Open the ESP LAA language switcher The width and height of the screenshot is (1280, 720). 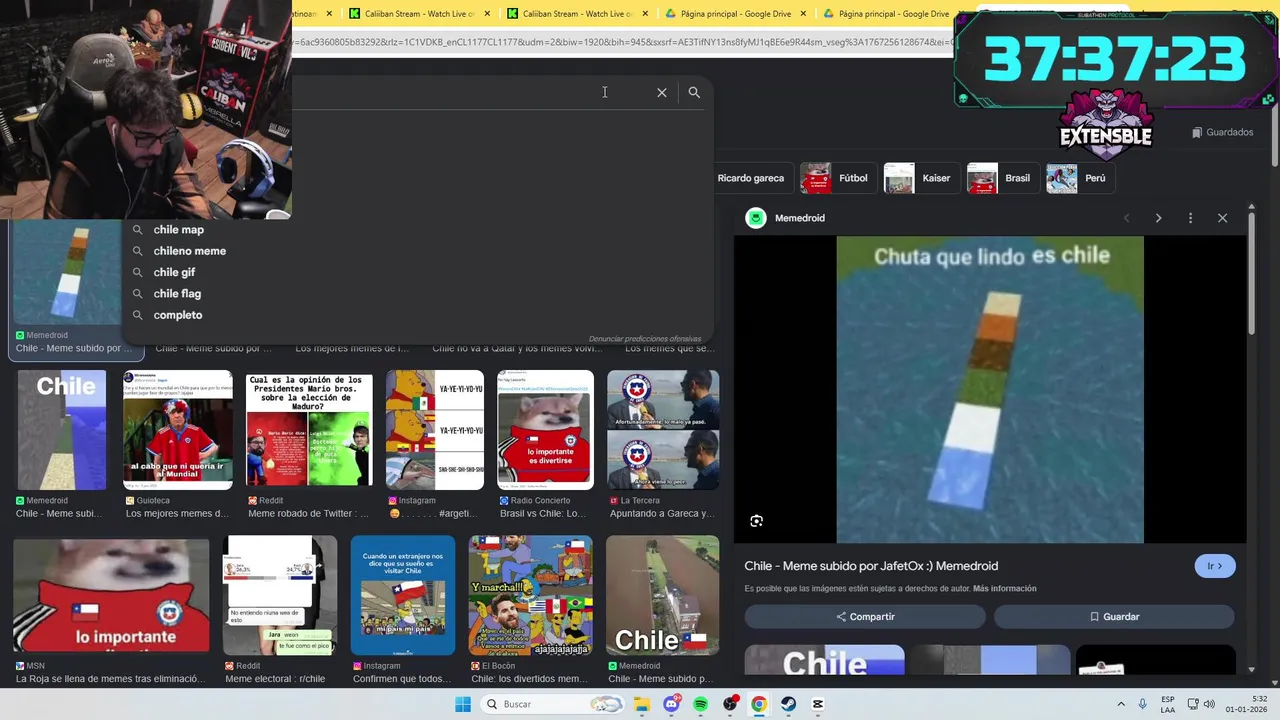point(1168,704)
